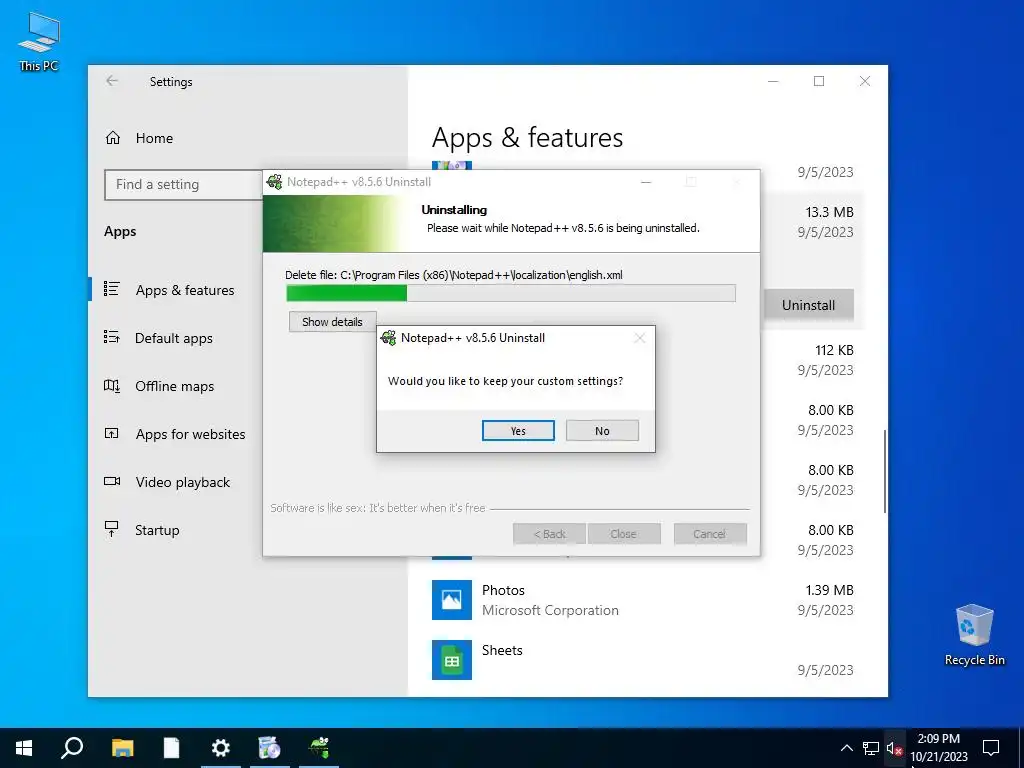1024x768 pixels.
Task: Select Offline maps in the sidebar
Action: [174, 386]
